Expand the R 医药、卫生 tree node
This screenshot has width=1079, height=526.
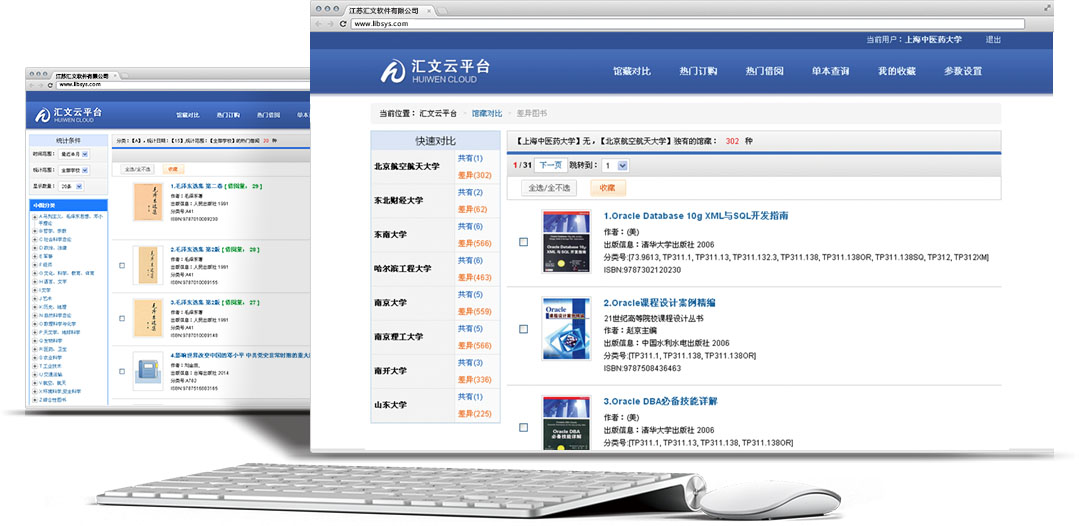[x=34, y=349]
